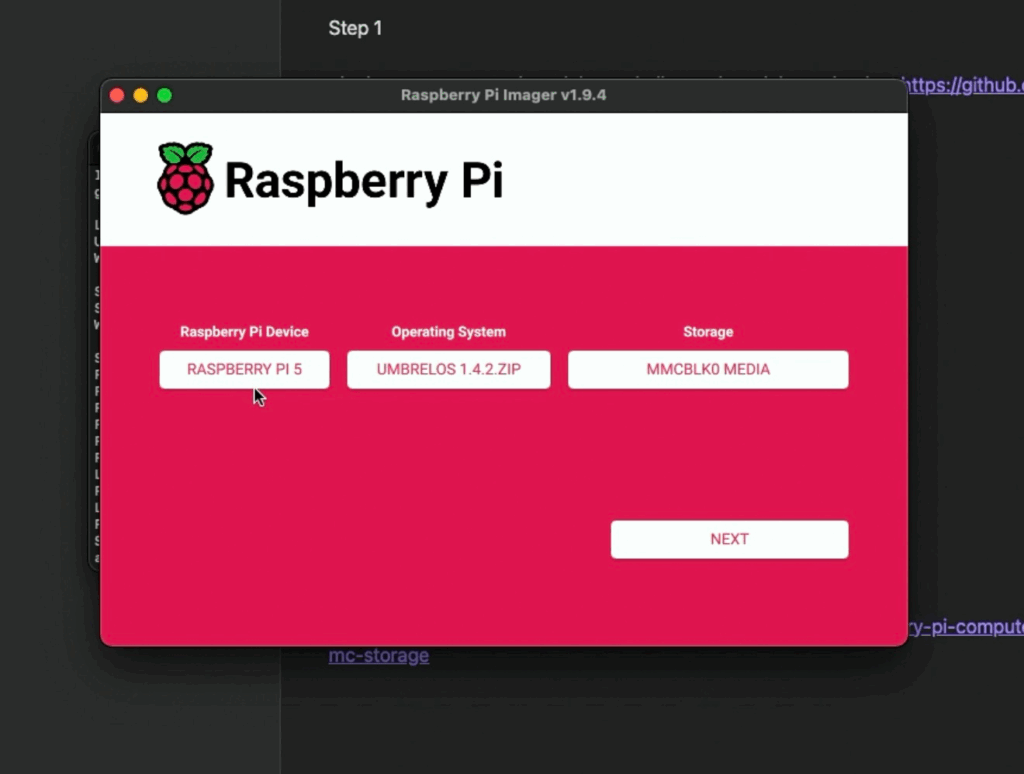Change the UMBRELOS 1.4.2.ZIP operating system

(x=448, y=369)
